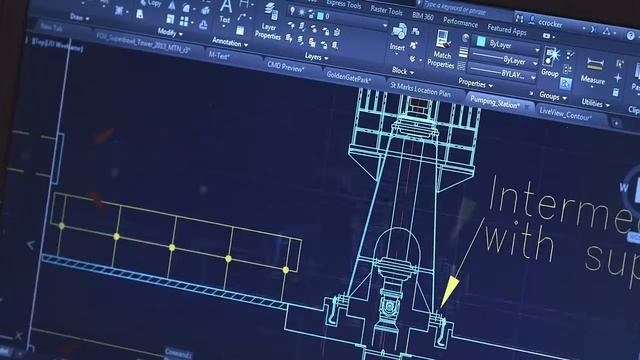
Task: Toggle layer on/off lightbulb icon
Action: click(x=292, y=11)
